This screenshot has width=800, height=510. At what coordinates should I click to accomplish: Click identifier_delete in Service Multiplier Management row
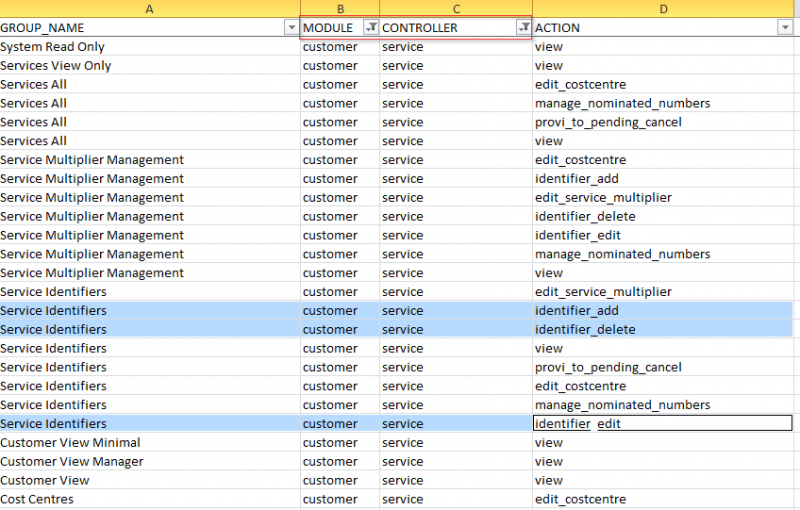[x=663, y=216]
